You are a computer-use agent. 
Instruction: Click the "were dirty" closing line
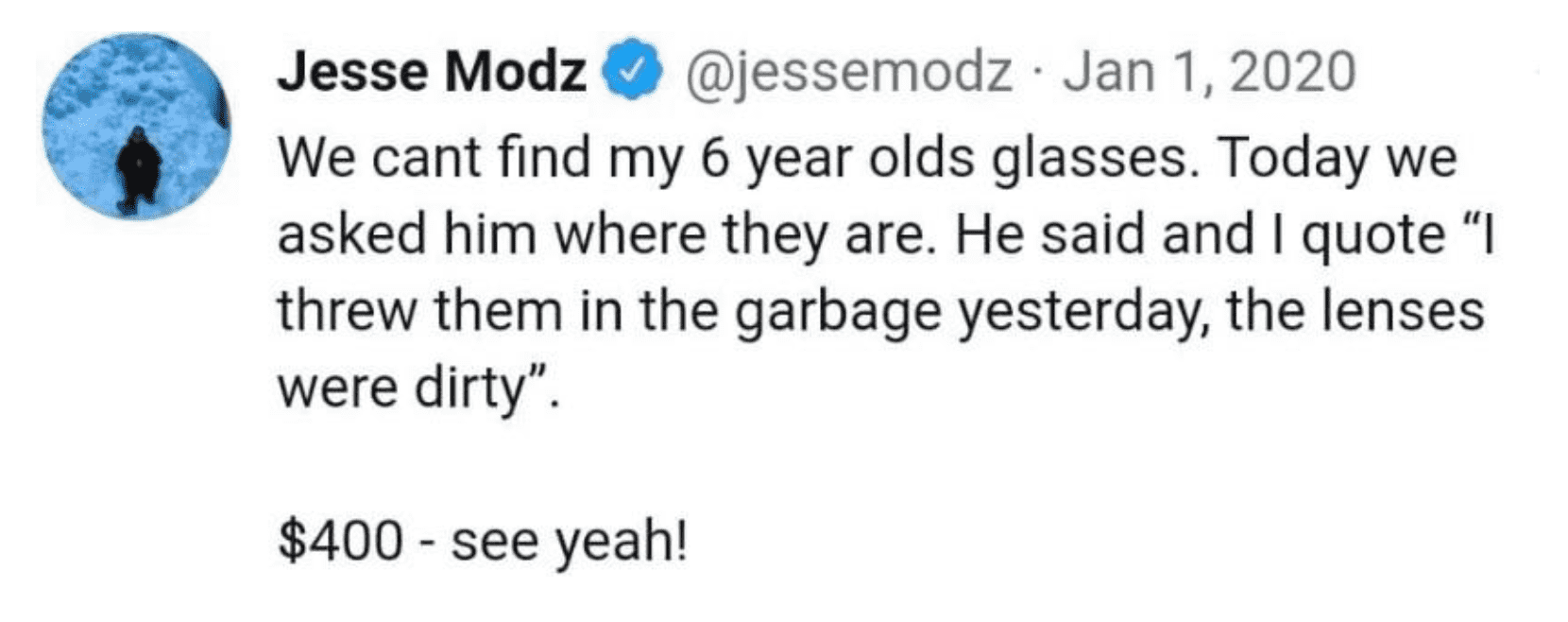(x=418, y=388)
